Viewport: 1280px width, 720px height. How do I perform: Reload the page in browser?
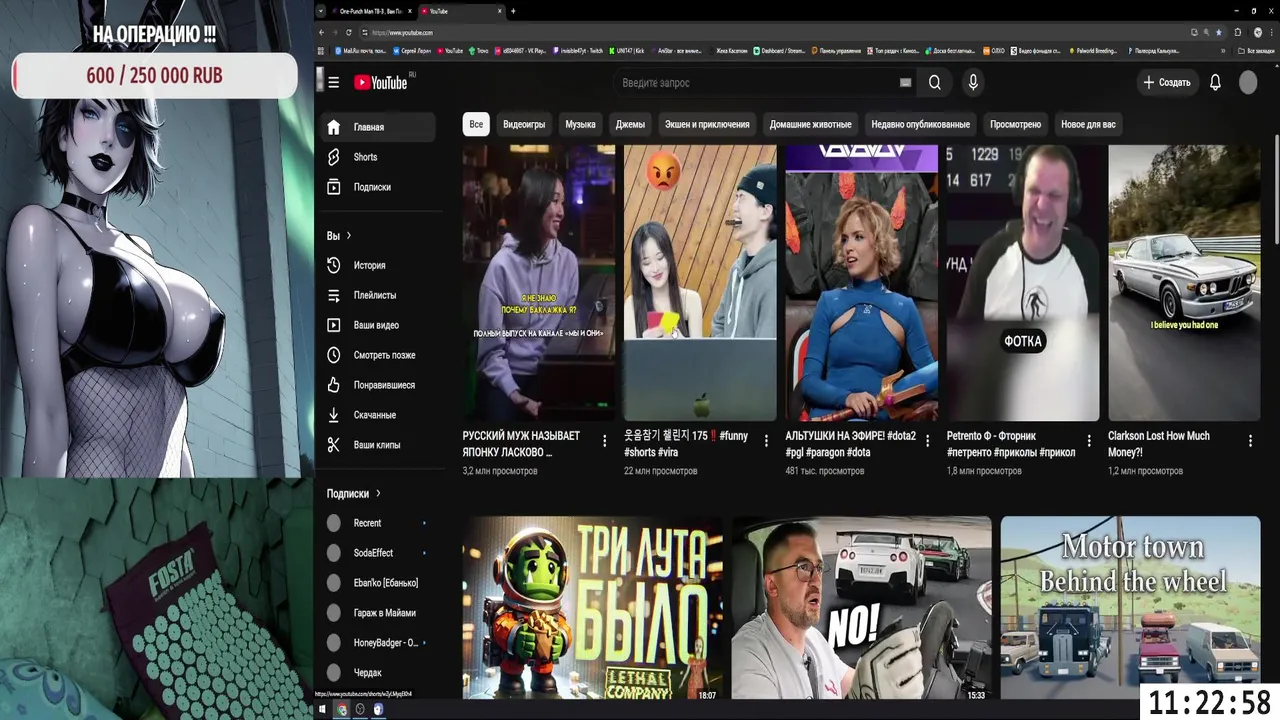tap(349, 33)
